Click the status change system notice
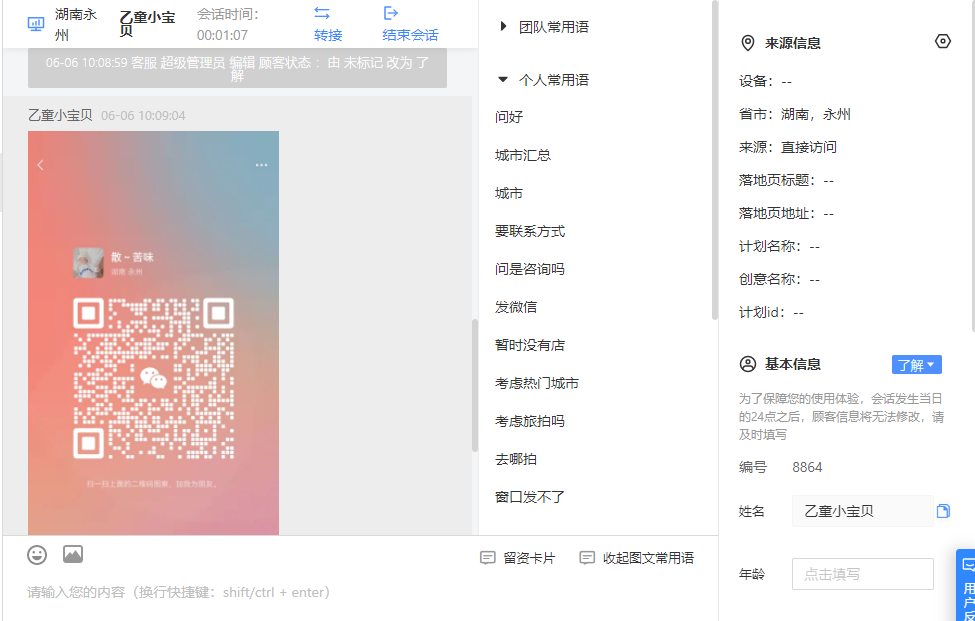Screen dimensions: 975x621 237,69
